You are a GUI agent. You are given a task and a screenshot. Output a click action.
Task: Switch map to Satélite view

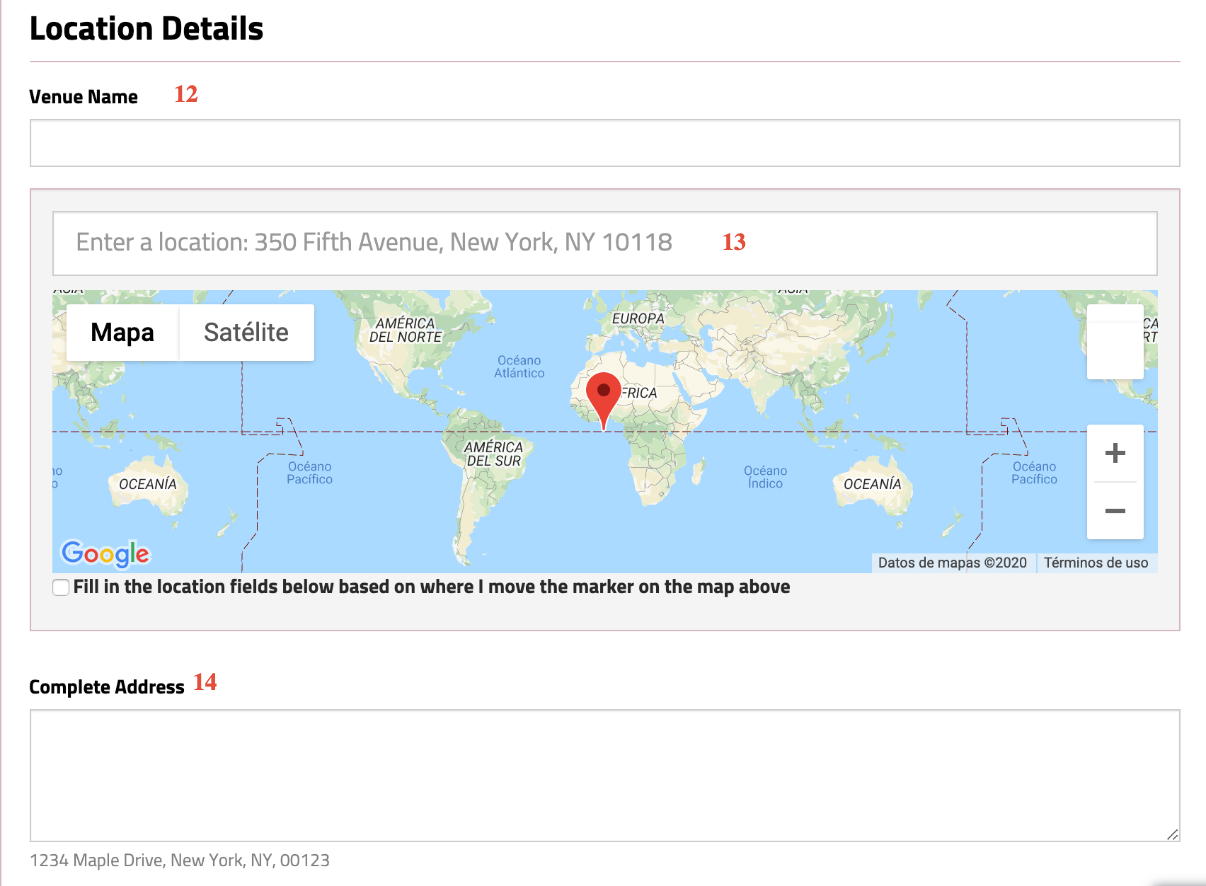click(246, 333)
